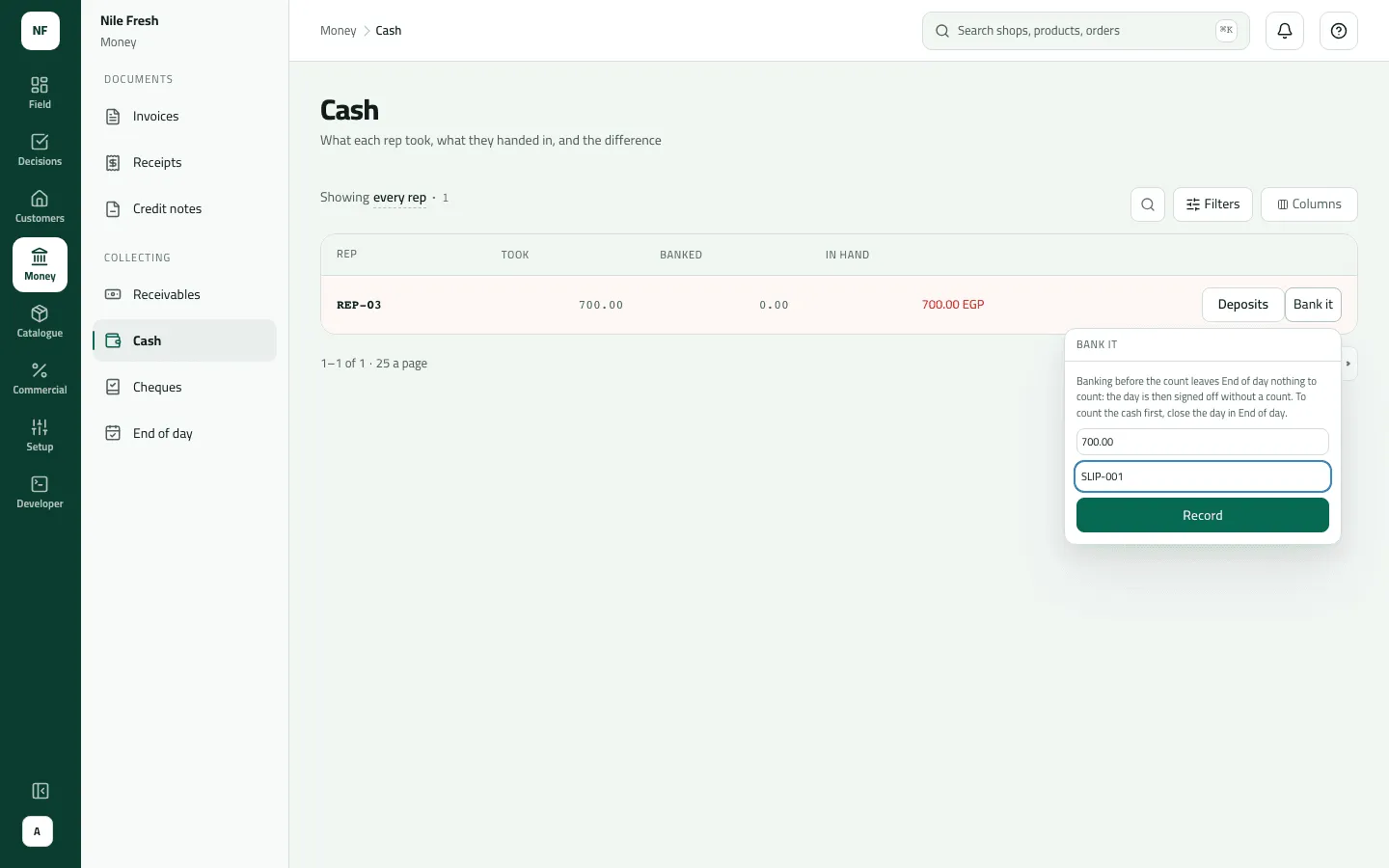The width and height of the screenshot is (1389, 868).
Task: Click the Cash breadcrumb item
Action: click(x=388, y=31)
